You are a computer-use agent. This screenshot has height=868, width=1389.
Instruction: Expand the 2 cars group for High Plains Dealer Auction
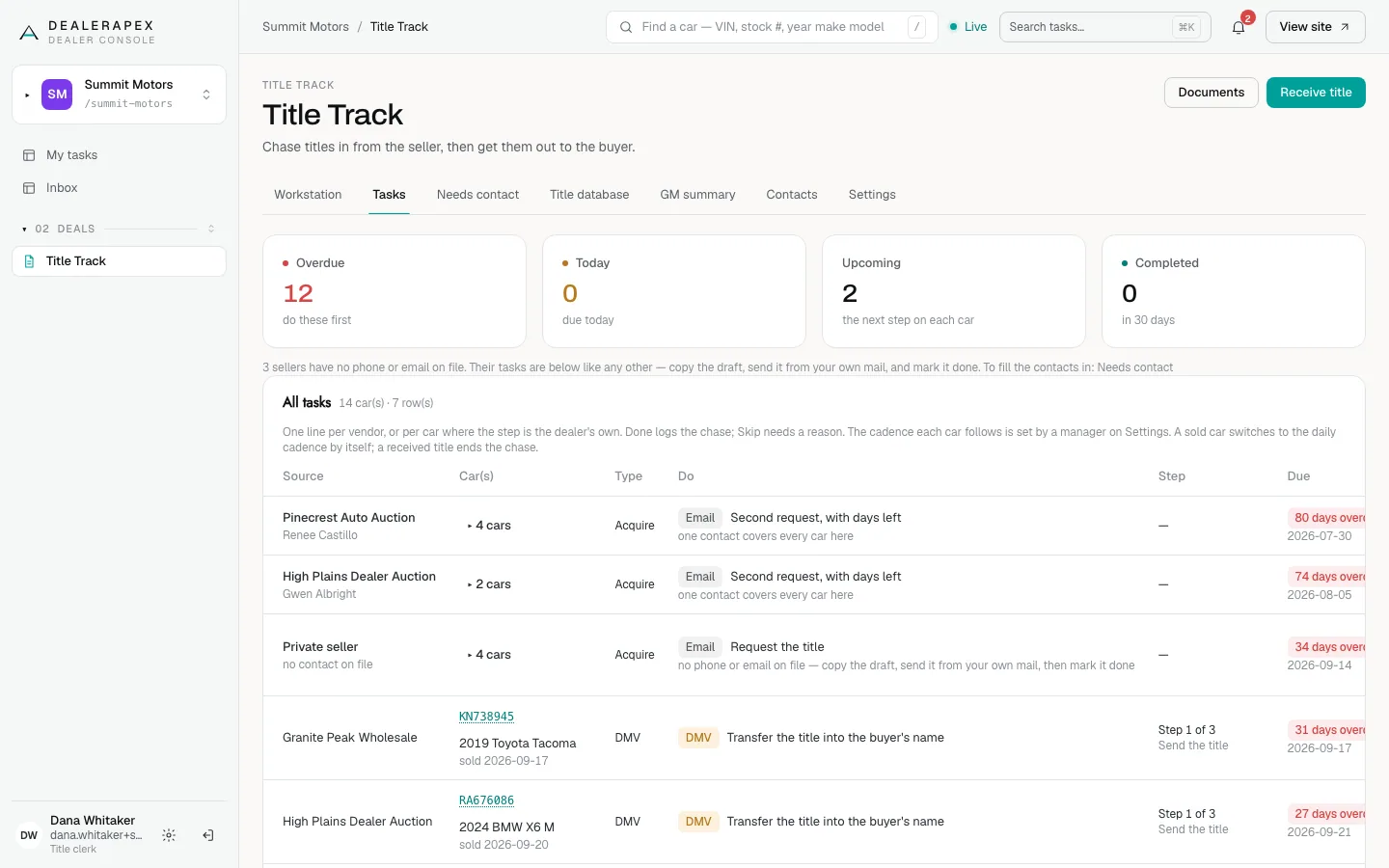(489, 584)
